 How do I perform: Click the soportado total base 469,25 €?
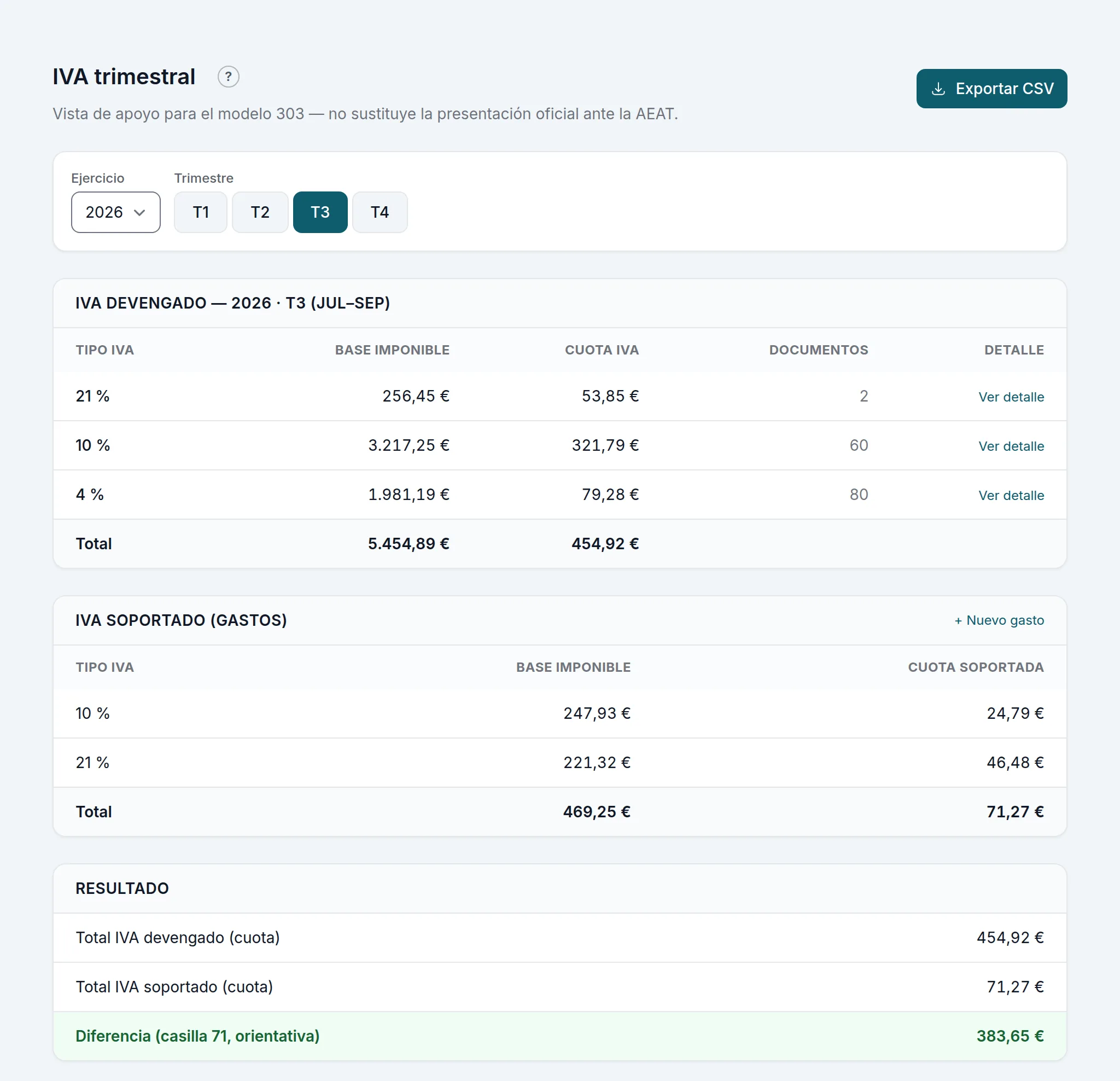(x=597, y=812)
